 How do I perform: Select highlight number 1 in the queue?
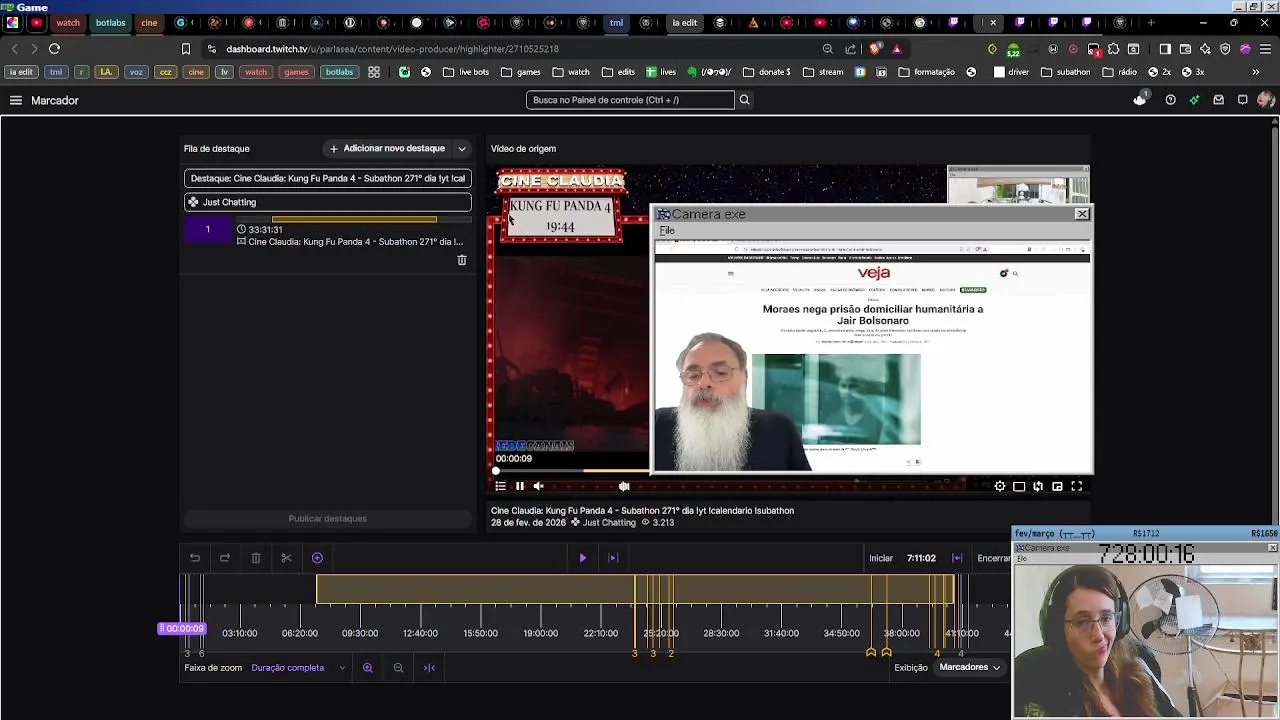[x=208, y=230]
